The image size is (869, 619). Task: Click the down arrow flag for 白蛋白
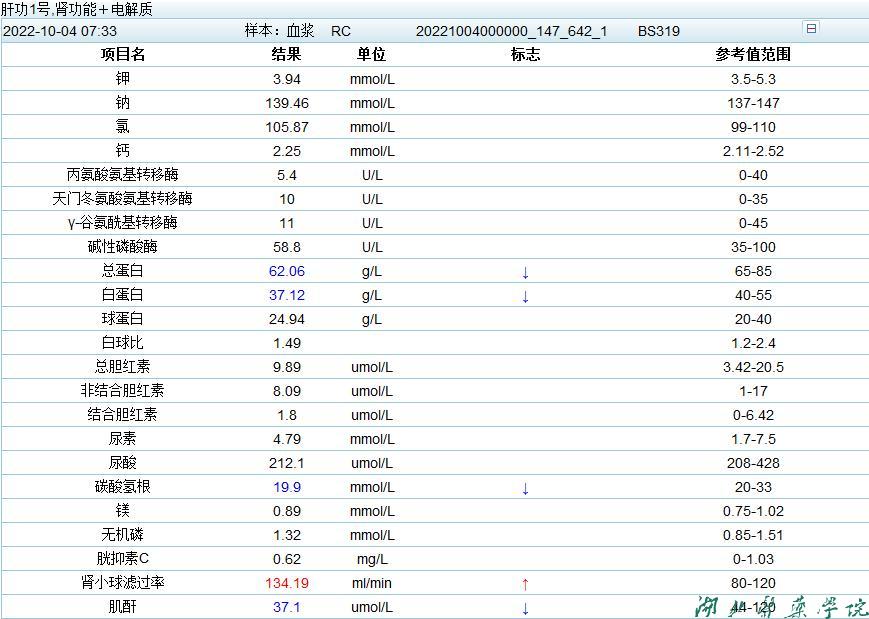pyautogui.click(x=525, y=296)
